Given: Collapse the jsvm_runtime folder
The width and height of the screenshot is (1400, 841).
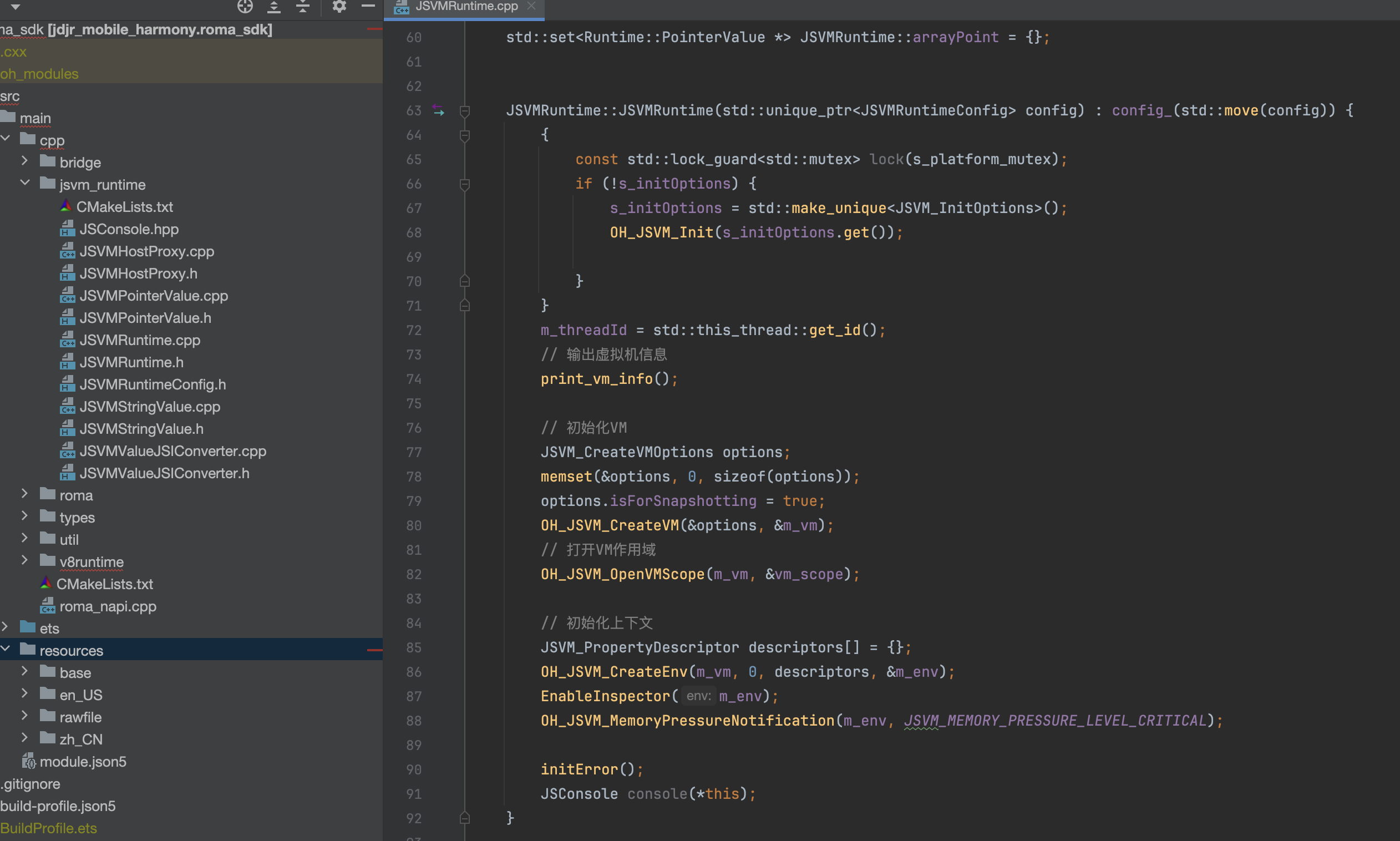Looking at the screenshot, I should point(25,184).
